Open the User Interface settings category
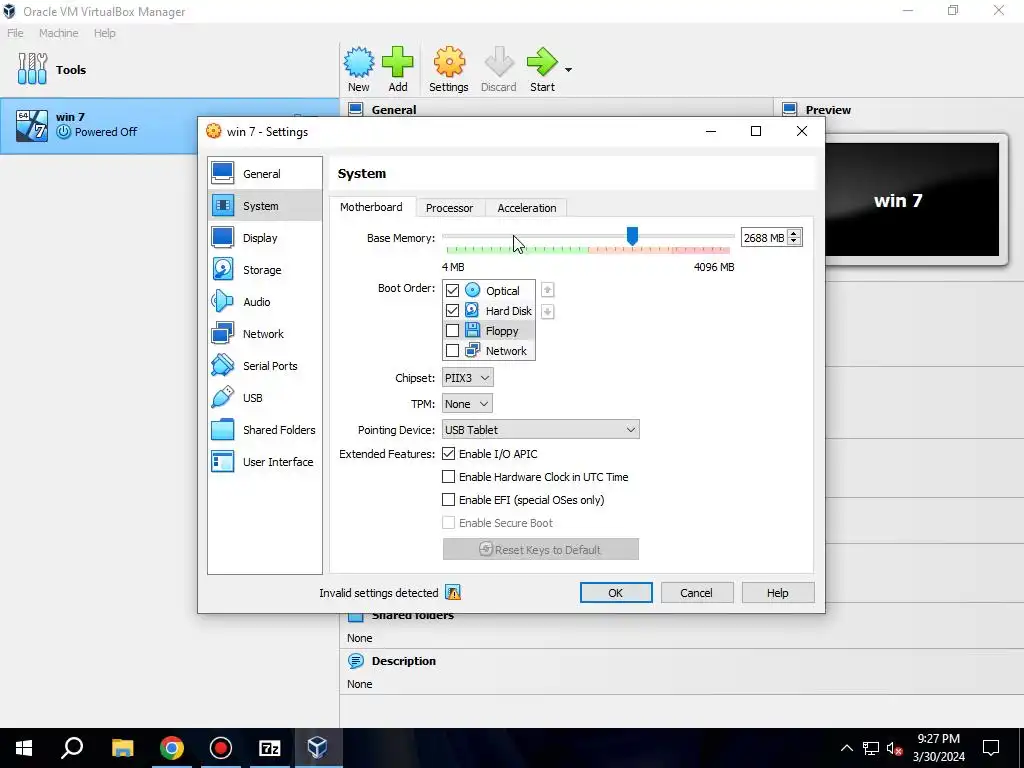 [264, 462]
